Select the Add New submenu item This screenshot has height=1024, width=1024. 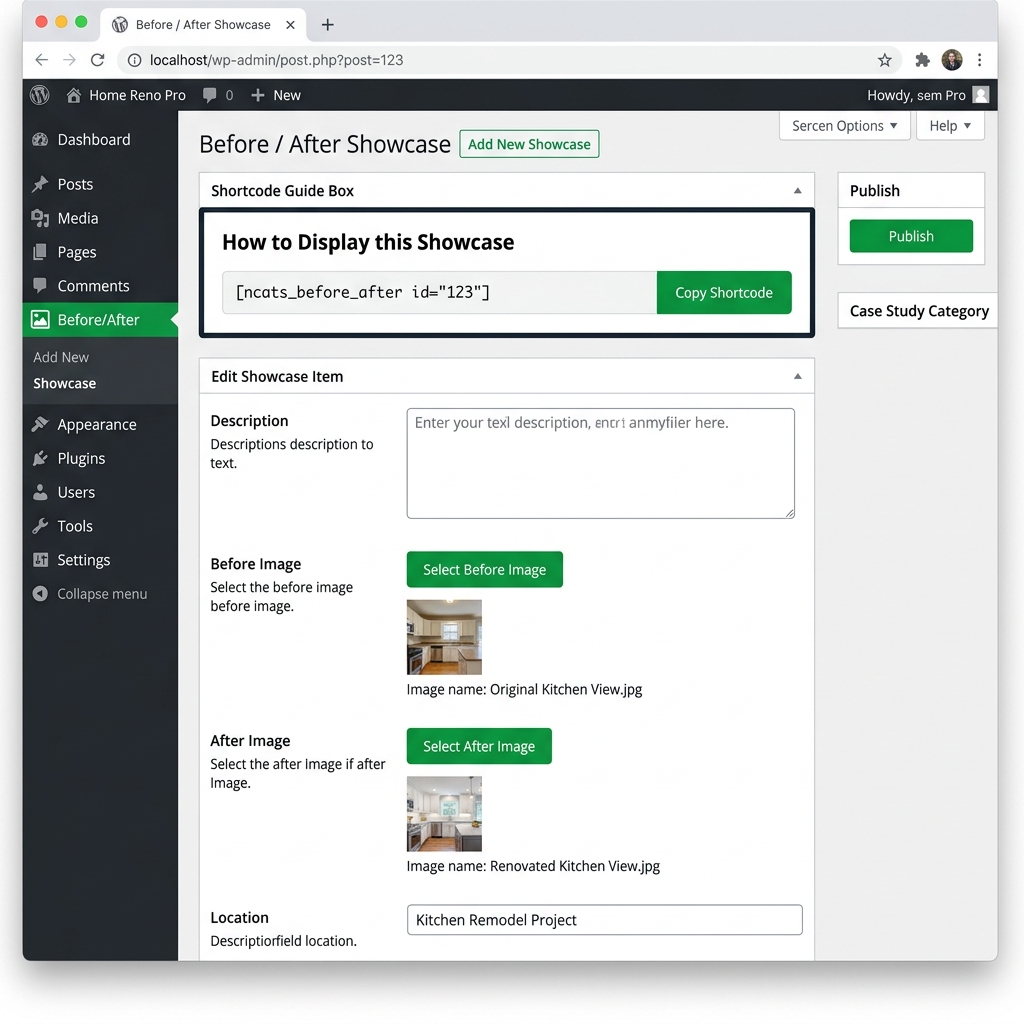(61, 357)
